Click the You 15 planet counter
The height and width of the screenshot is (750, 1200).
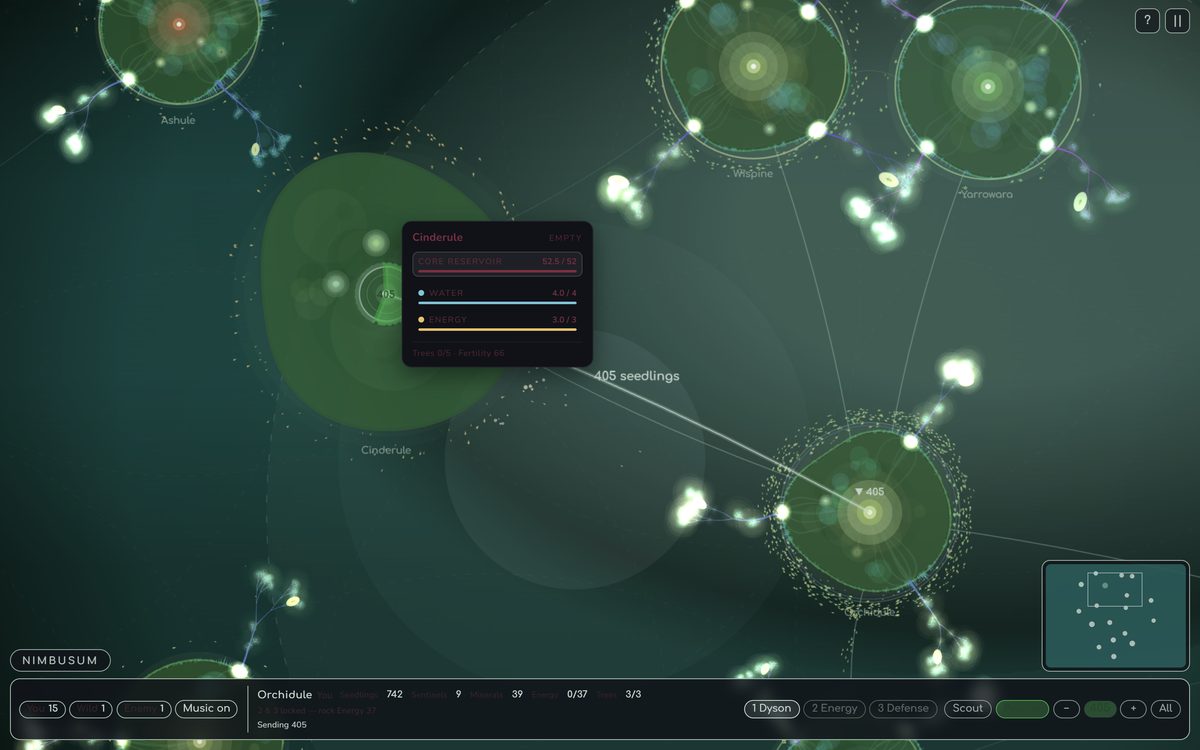[x=41, y=709]
